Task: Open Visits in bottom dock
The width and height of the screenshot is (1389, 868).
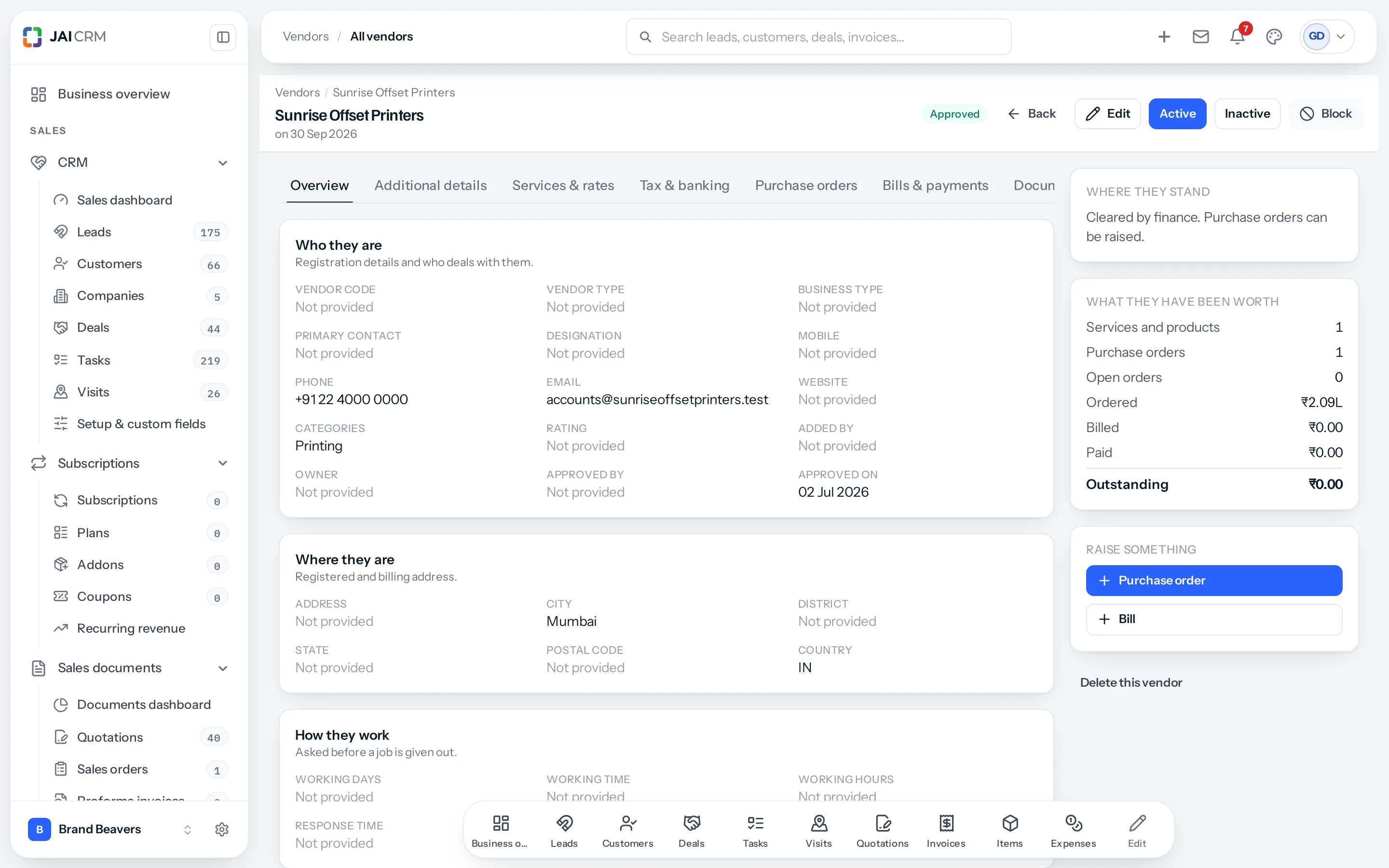Action: [818, 831]
